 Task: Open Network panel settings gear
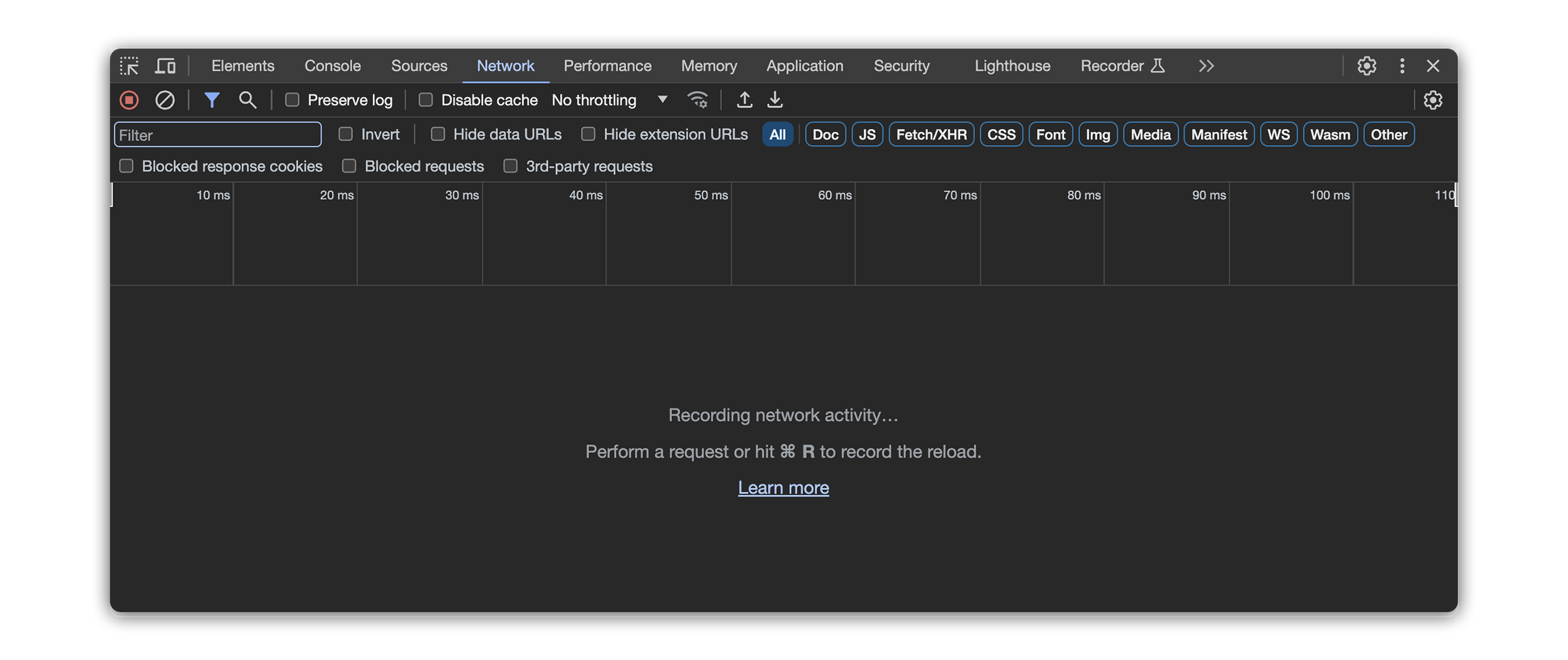[x=1432, y=101]
